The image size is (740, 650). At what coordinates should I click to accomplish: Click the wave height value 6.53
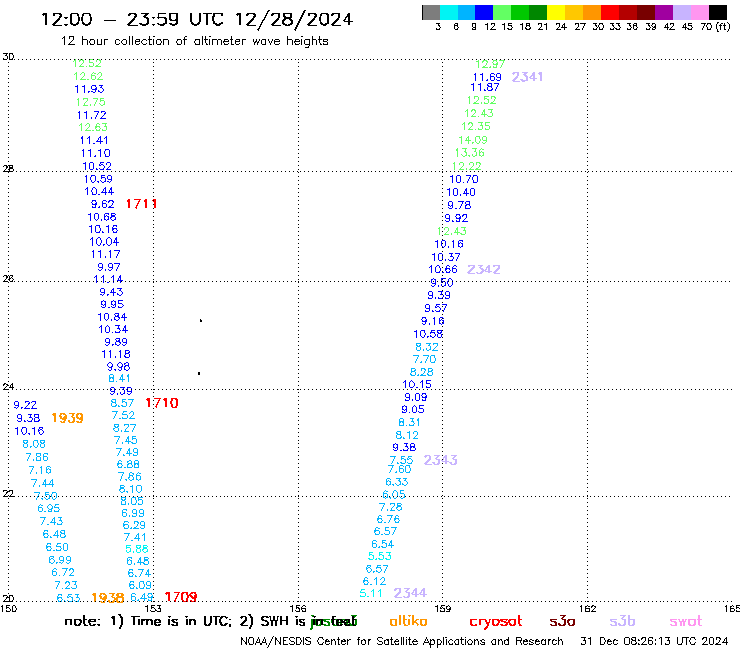tap(68, 598)
